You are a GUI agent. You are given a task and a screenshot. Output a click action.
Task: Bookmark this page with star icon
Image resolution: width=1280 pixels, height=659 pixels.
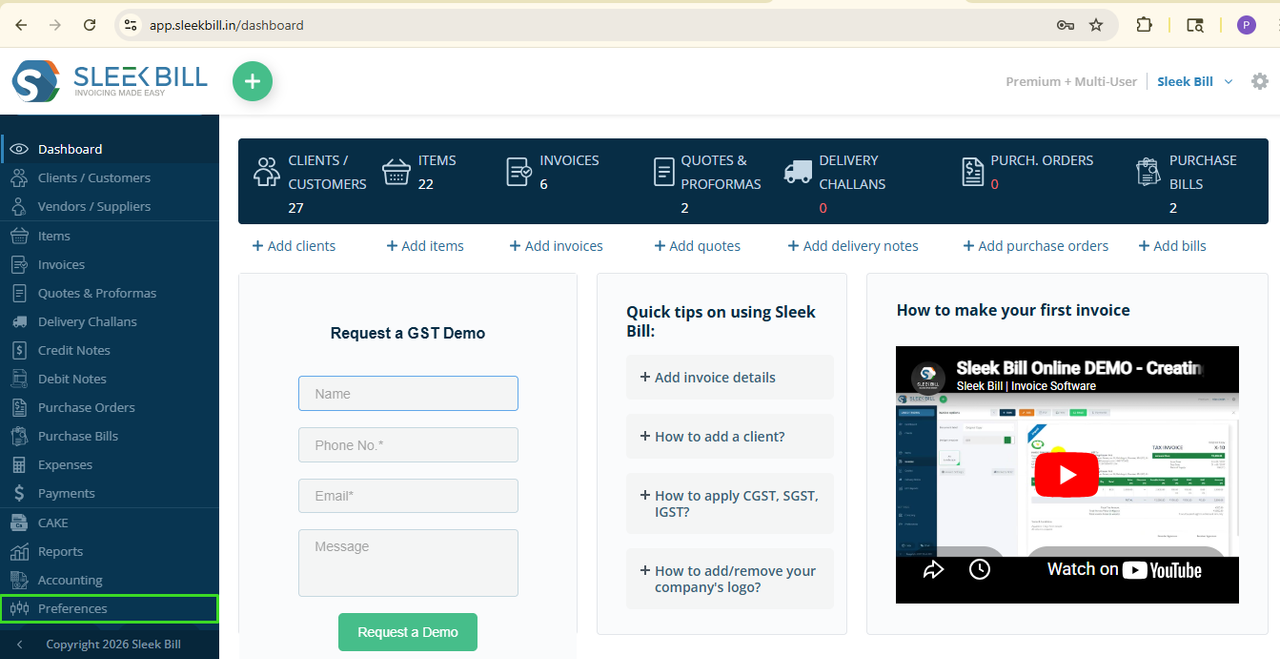click(1096, 25)
